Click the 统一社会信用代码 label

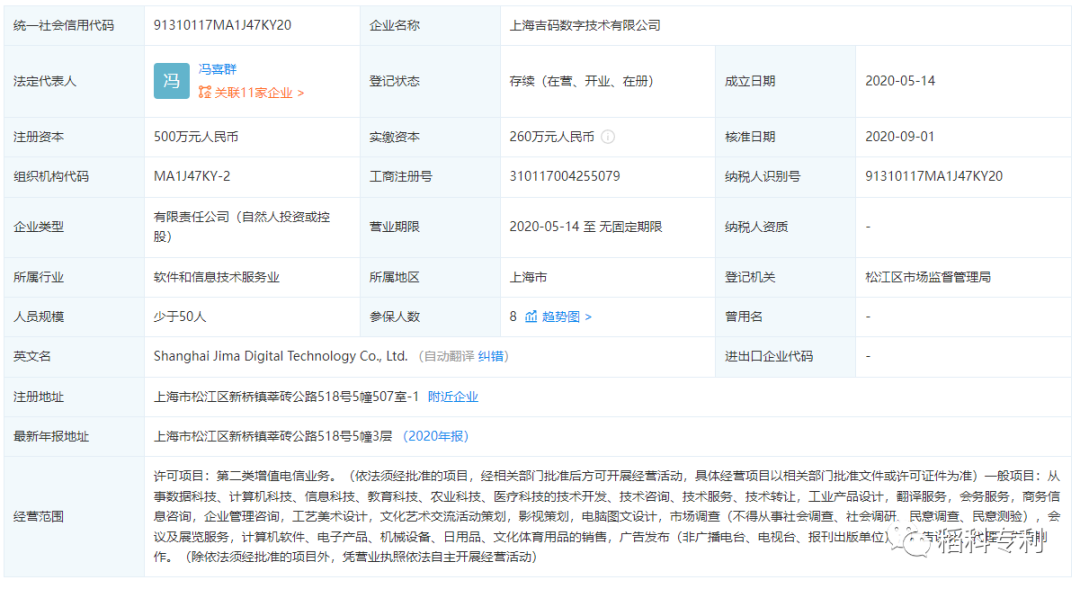(x=63, y=25)
